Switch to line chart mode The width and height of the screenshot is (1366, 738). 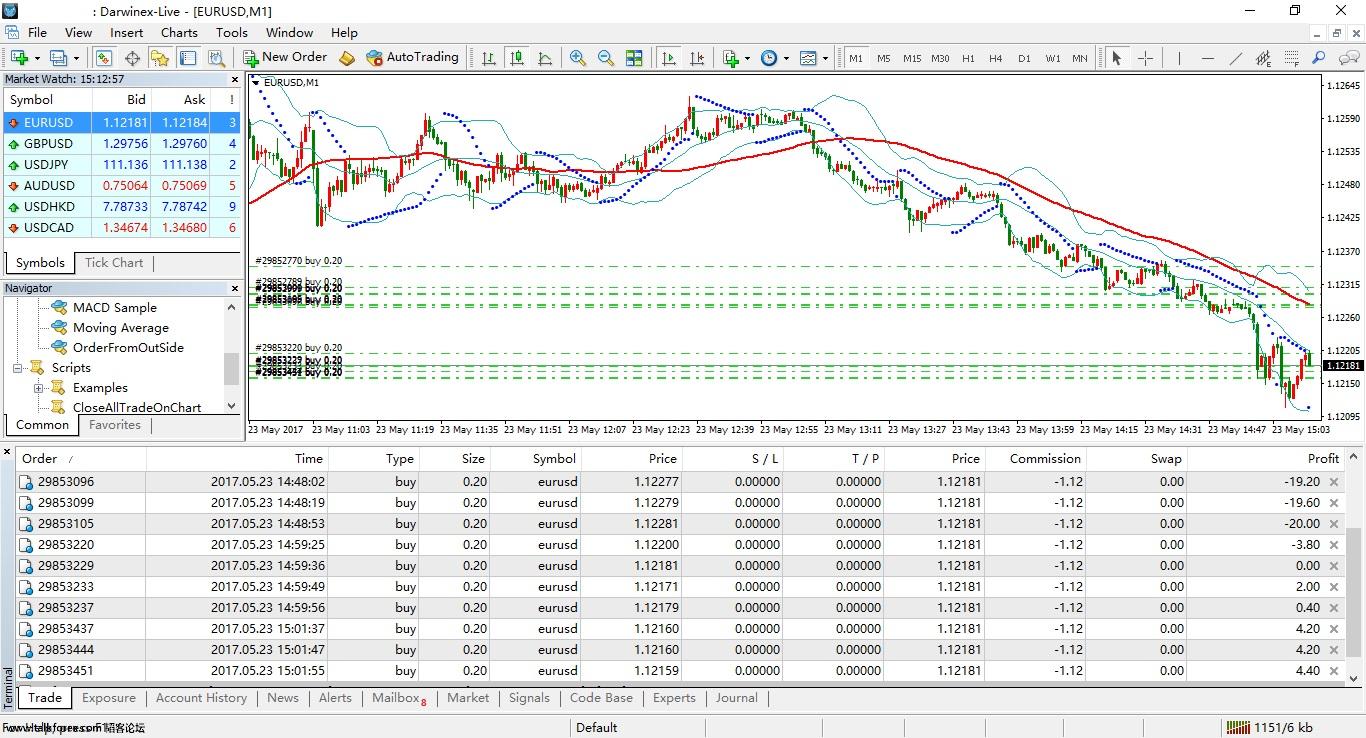click(x=545, y=58)
